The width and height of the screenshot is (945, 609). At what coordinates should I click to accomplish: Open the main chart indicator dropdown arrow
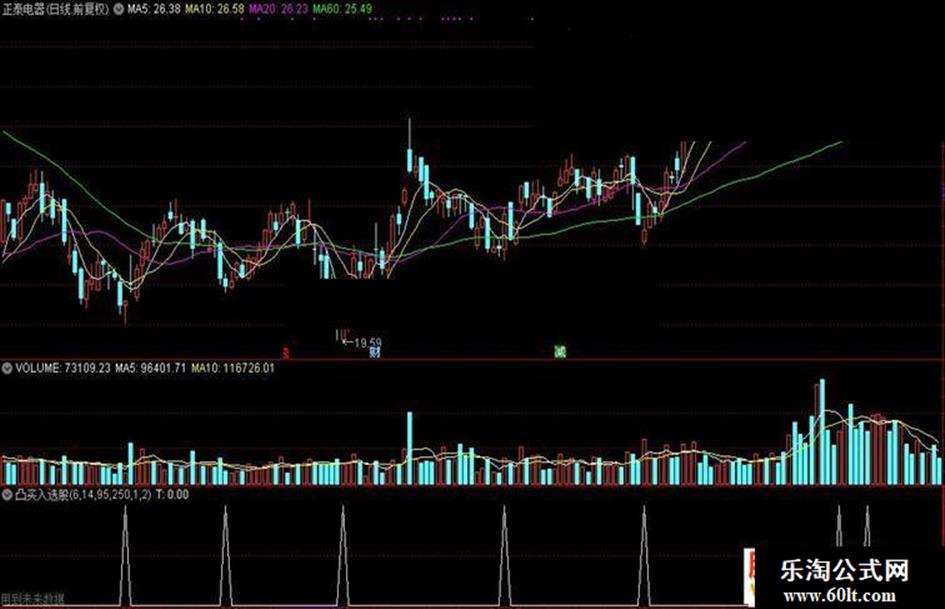[x=118, y=9]
